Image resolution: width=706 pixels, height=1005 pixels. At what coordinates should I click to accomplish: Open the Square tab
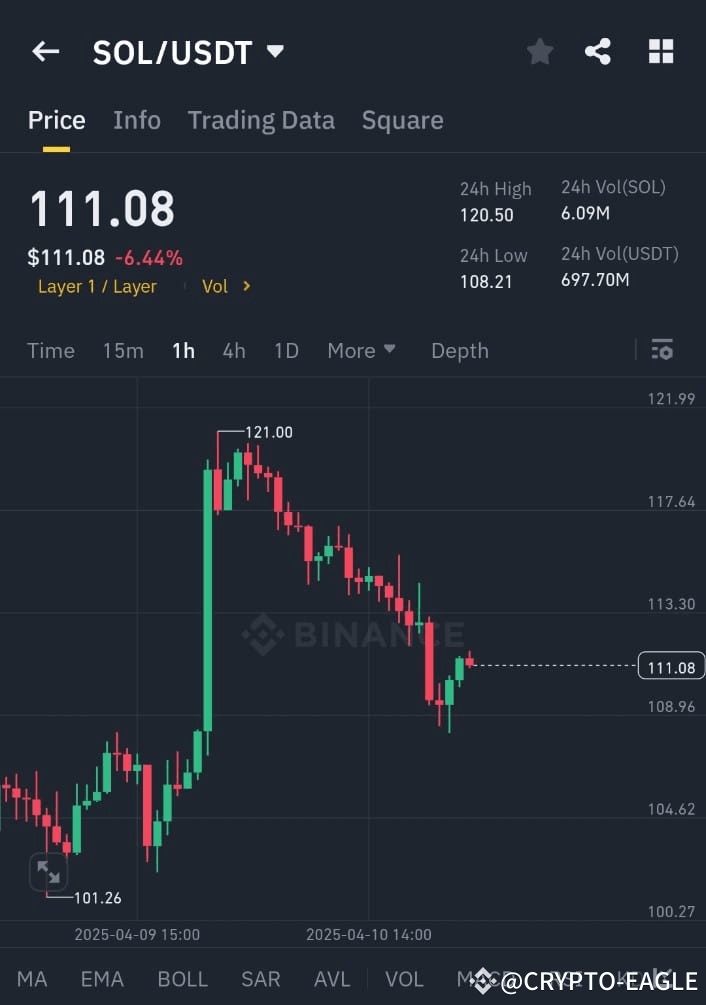pos(402,120)
